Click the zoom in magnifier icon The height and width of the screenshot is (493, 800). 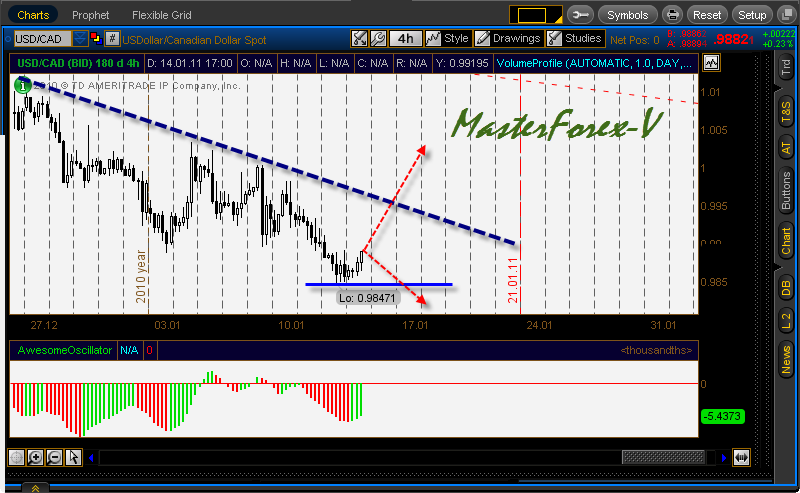point(35,457)
